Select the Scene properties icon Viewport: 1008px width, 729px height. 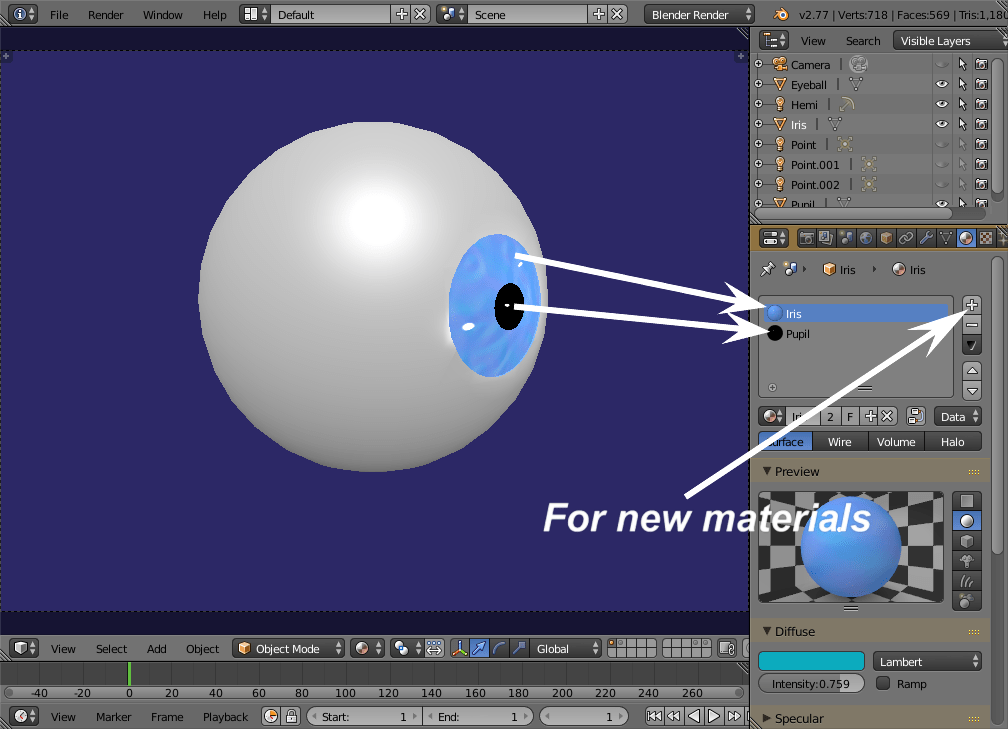(x=845, y=237)
